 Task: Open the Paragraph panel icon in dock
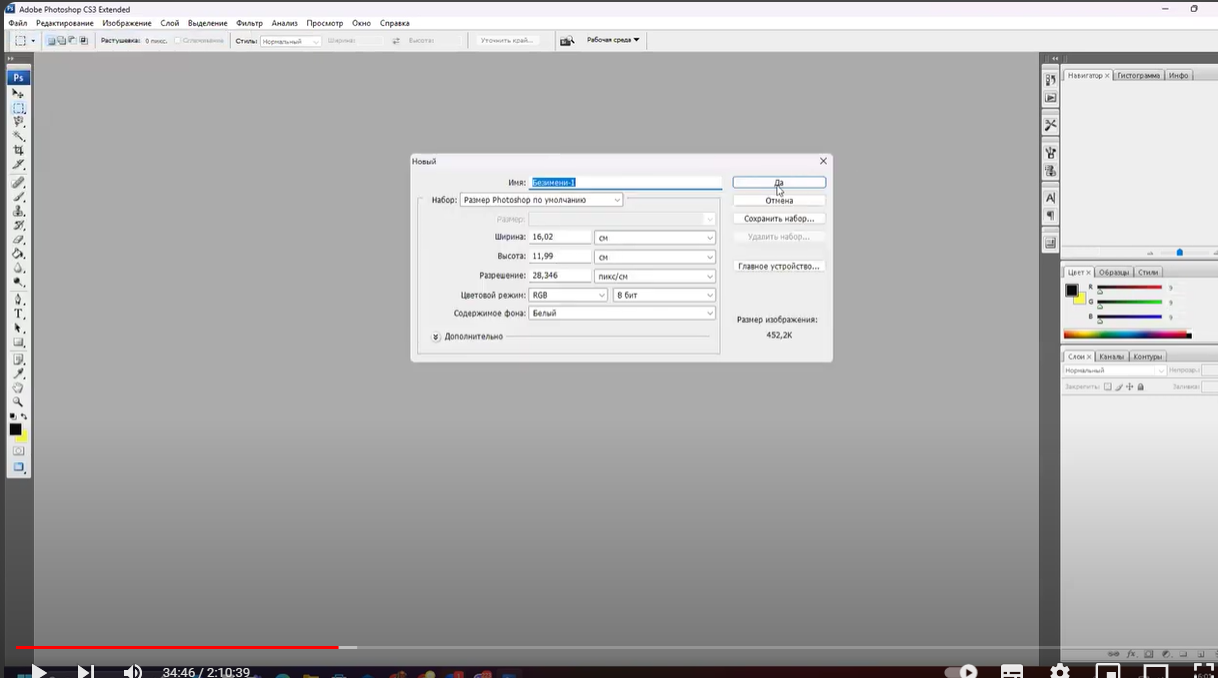tap(1050, 216)
